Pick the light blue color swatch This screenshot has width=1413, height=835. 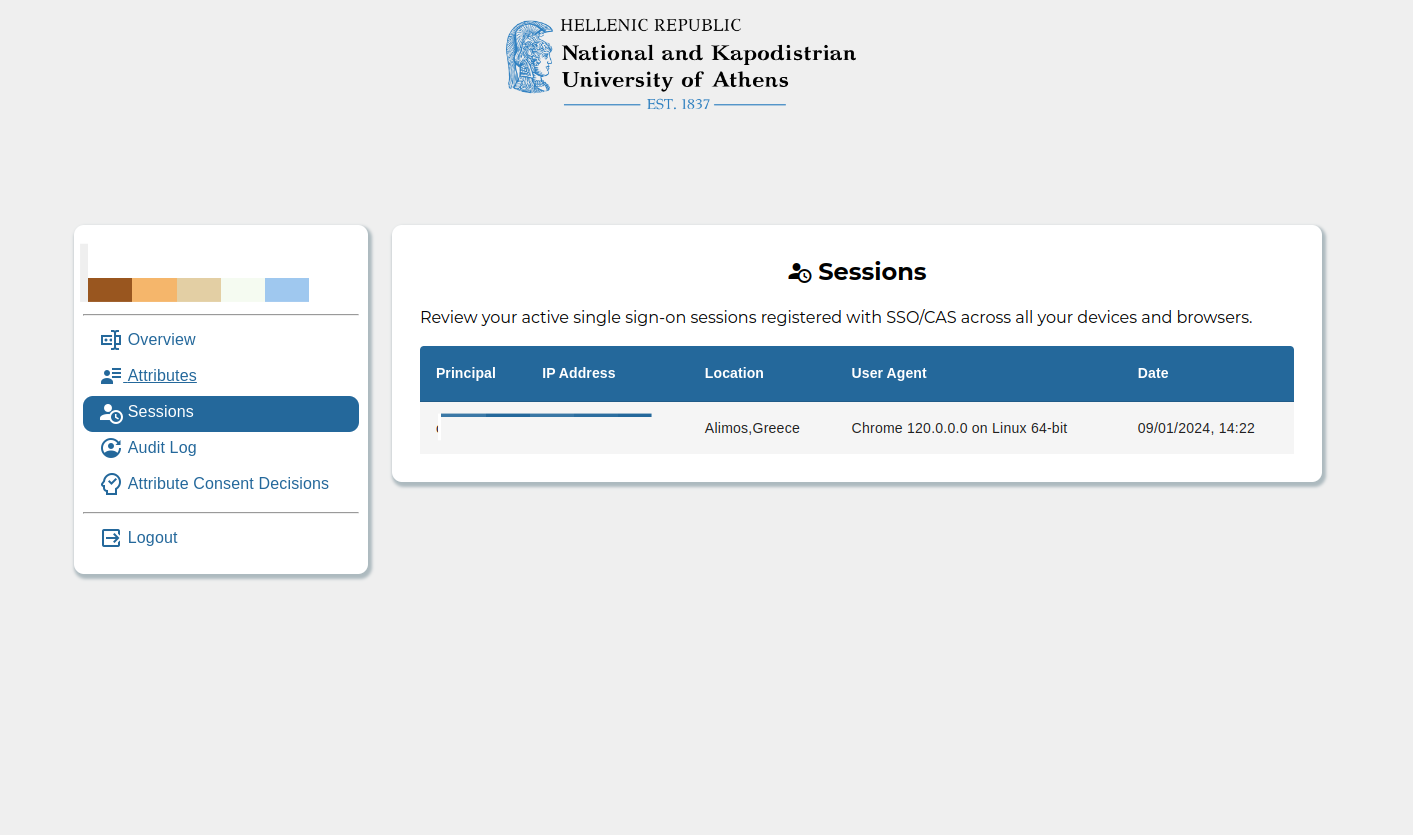point(287,290)
